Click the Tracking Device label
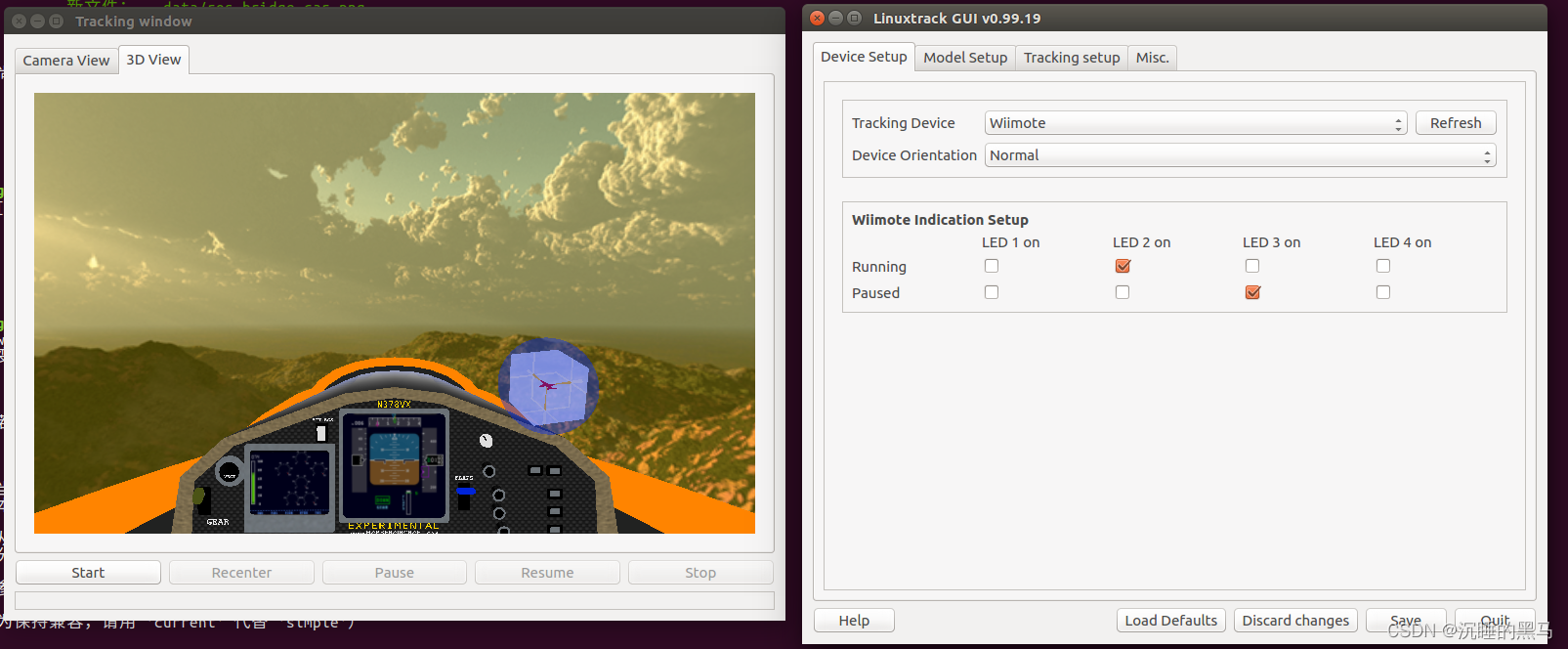The image size is (1568, 649). [x=904, y=123]
